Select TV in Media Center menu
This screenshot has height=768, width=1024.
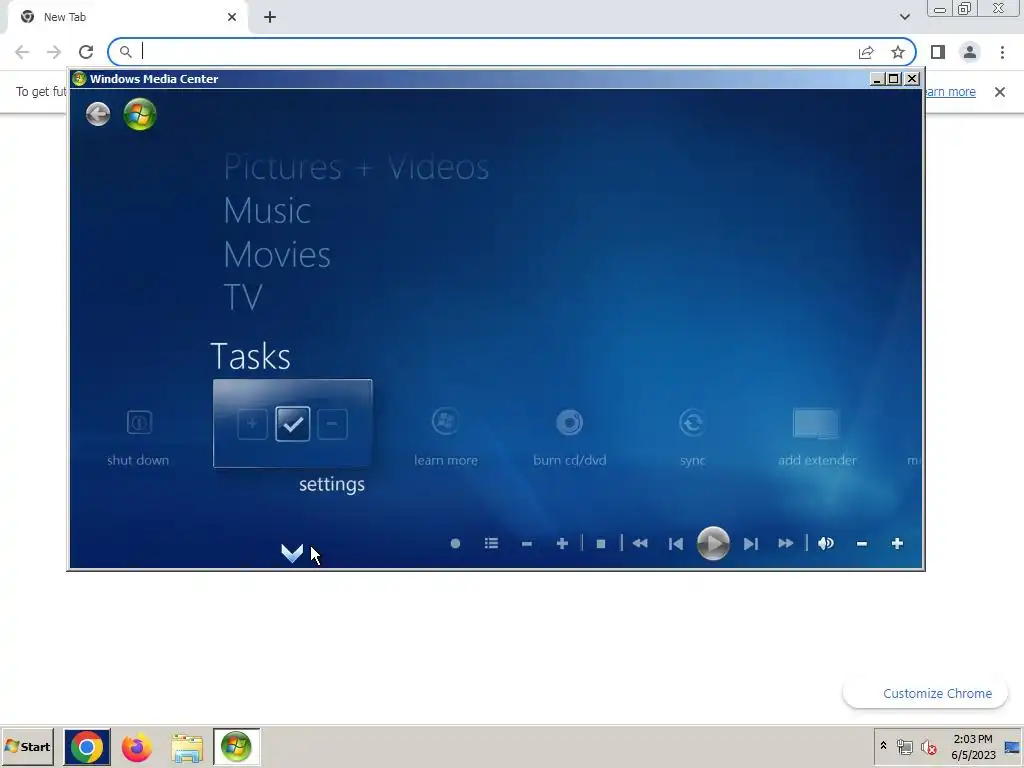[x=243, y=296]
